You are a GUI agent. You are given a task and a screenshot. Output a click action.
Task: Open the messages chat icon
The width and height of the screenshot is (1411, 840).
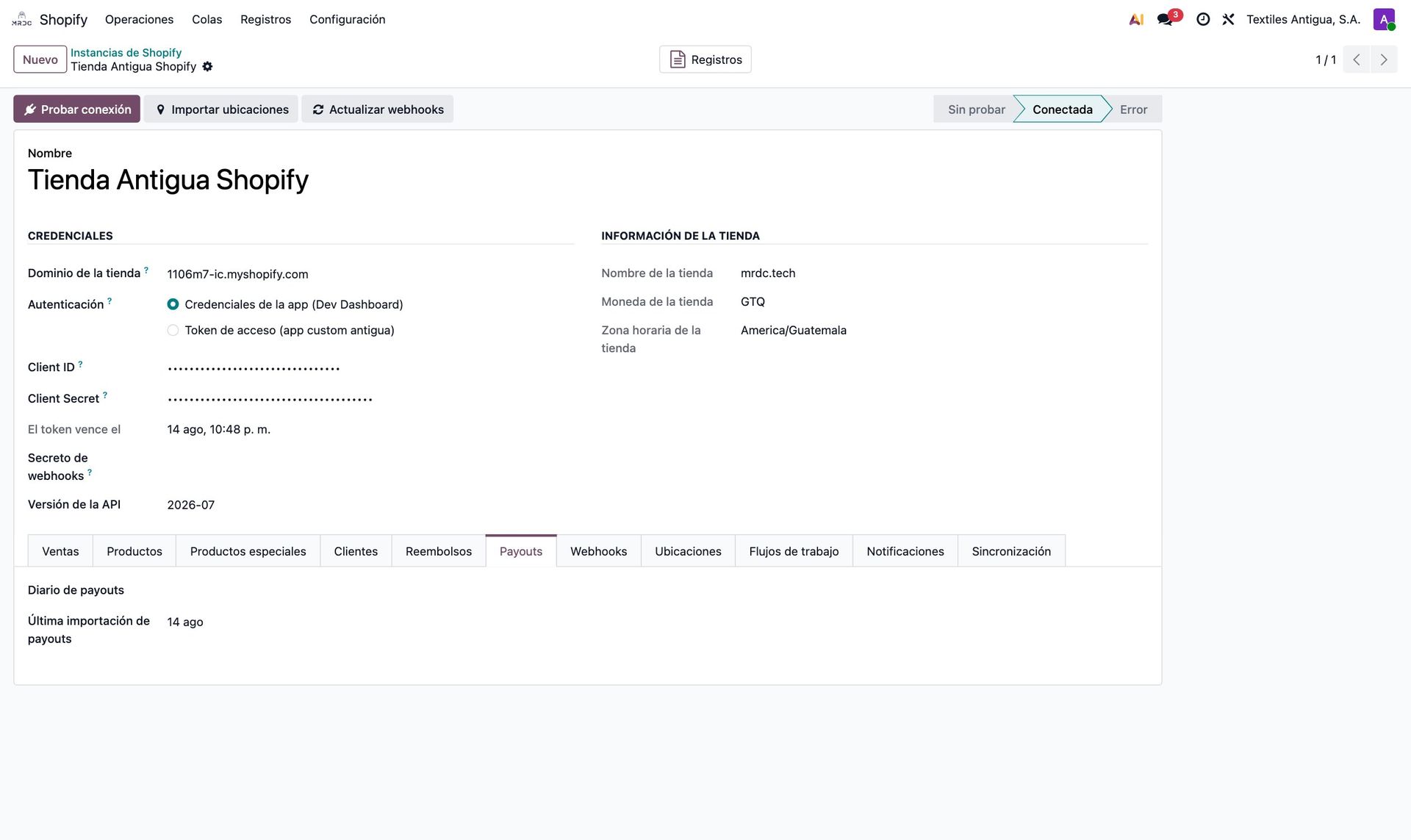click(x=1166, y=20)
